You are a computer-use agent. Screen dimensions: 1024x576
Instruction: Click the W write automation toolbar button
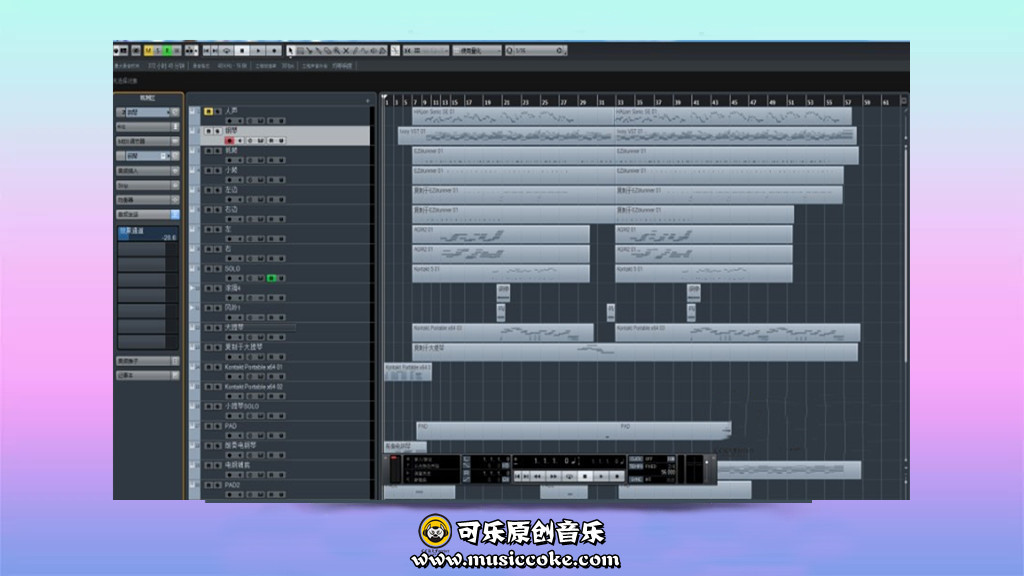(x=176, y=51)
